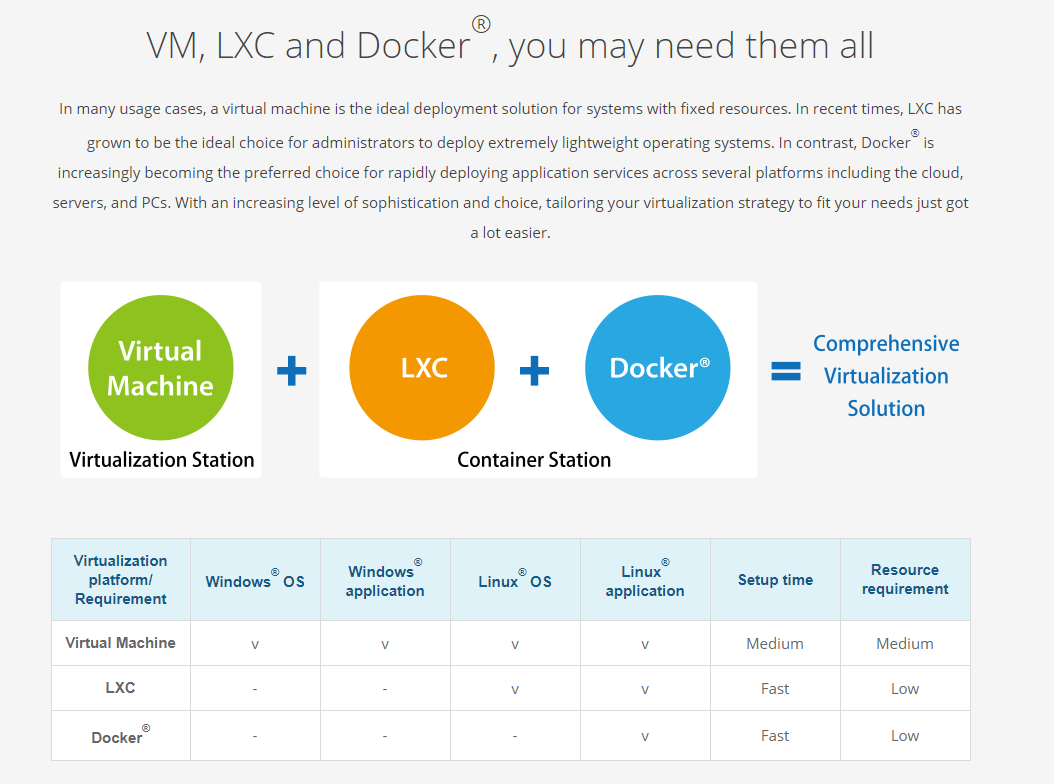1054x784 pixels.
Task: Click the plus sign between LXC and Docker
Action: pos(534,370)
